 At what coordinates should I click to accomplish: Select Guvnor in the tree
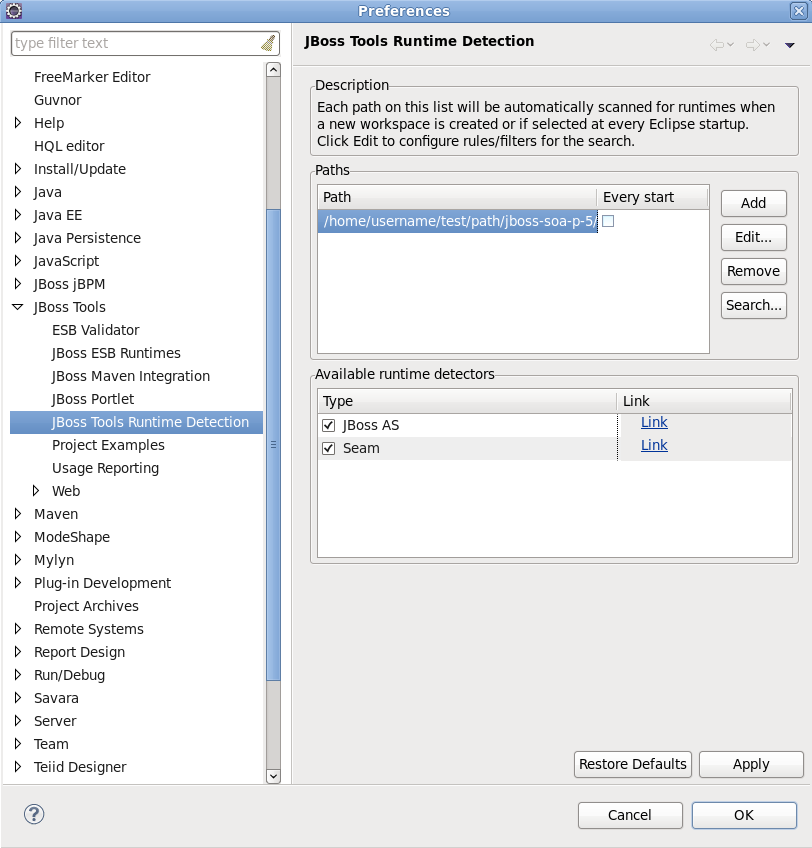coord(57,100)
